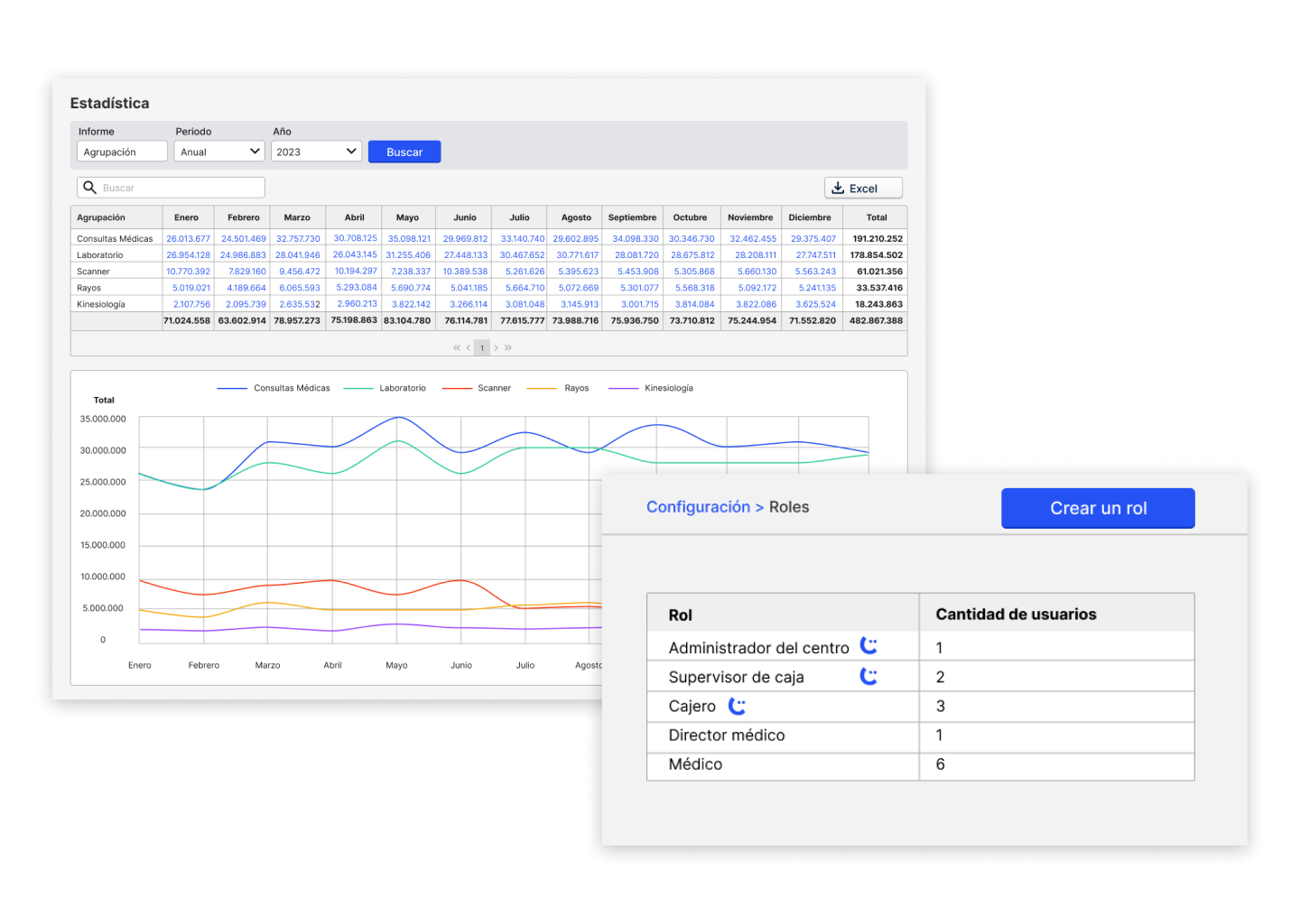This screenshot has height=924, width=1300.
Task: Click the Kinesiología row label in the table
Action: click(101, 304)
